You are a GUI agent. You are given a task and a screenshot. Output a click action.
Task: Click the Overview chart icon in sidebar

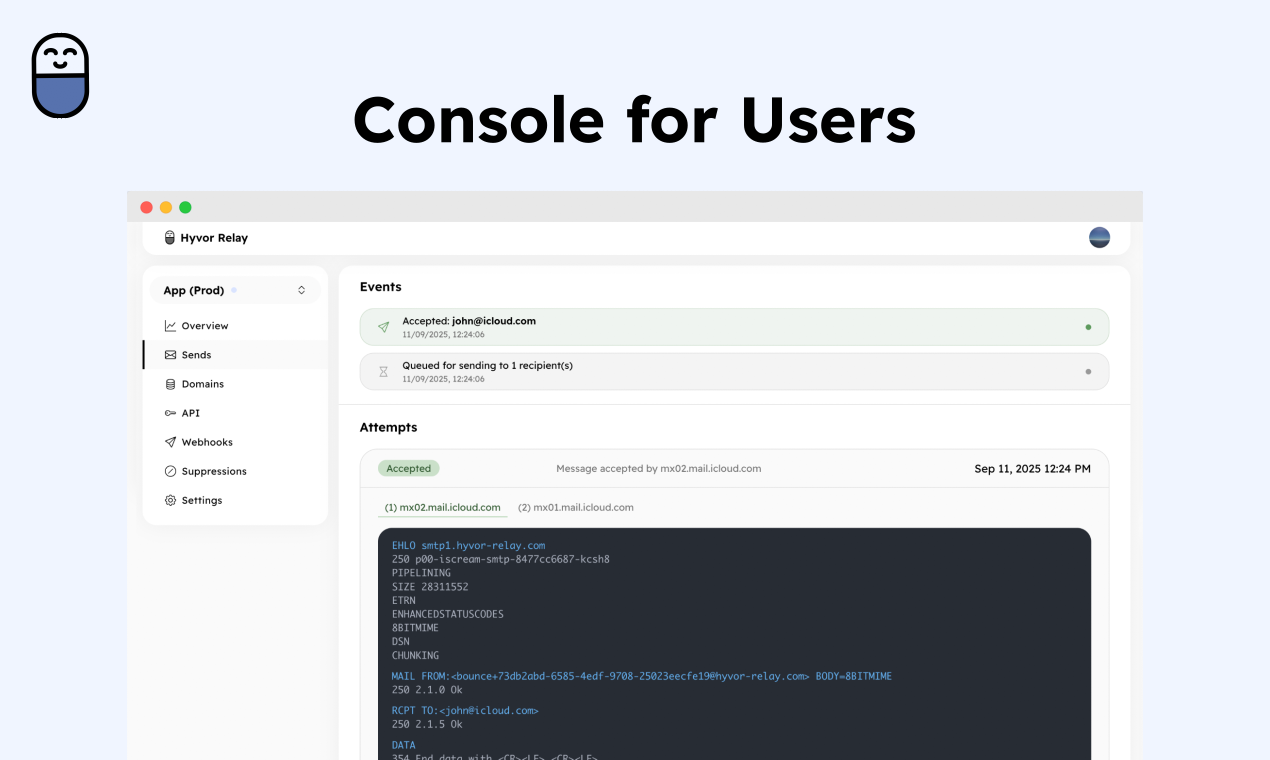click(170, 326)
